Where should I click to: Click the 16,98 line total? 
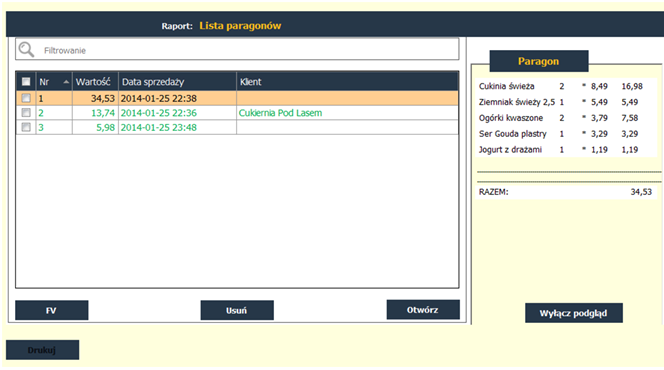(632, 86)
